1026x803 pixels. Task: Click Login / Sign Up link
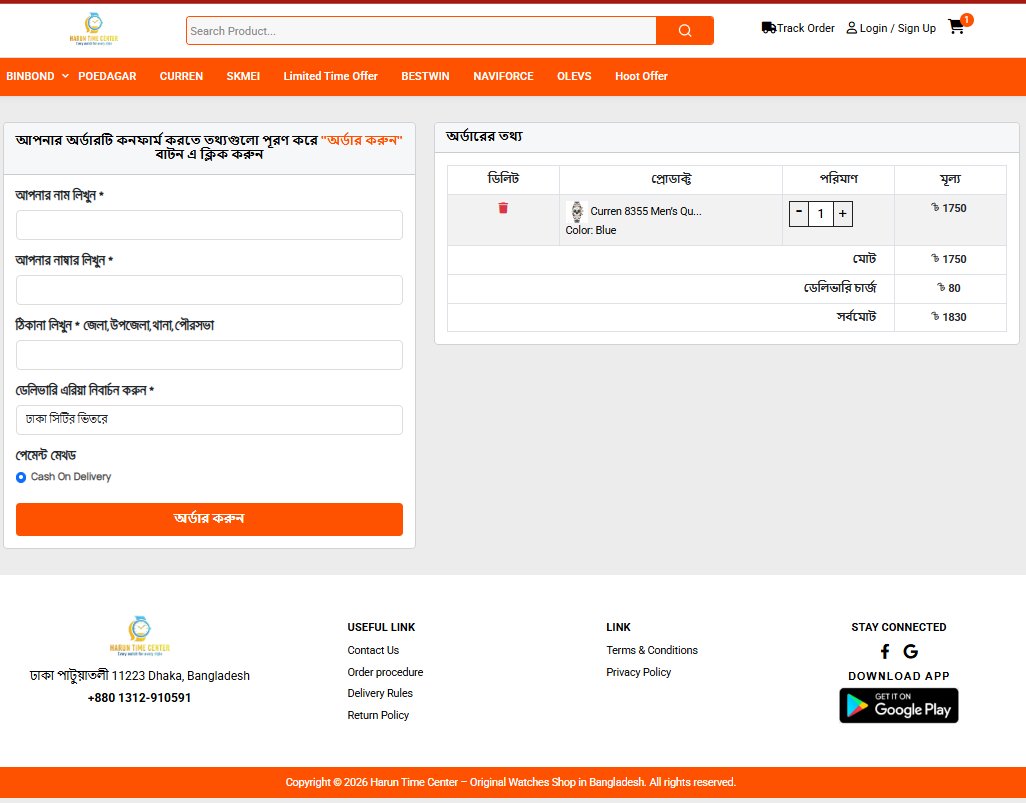coord(897,28)
